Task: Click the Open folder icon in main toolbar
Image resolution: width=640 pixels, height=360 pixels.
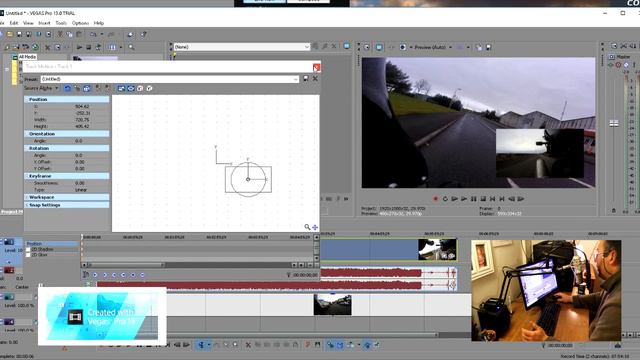Action: [x=10, y=35]
